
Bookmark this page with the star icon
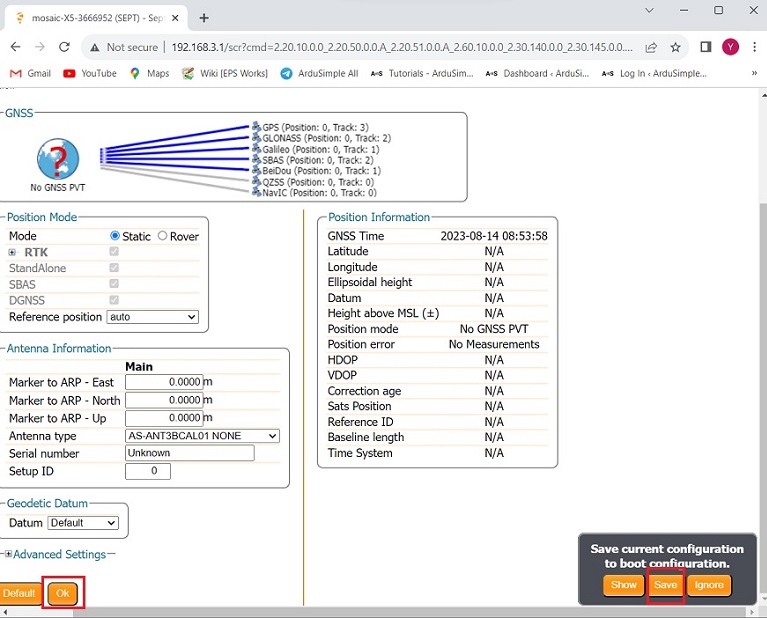tap(676, 47)
